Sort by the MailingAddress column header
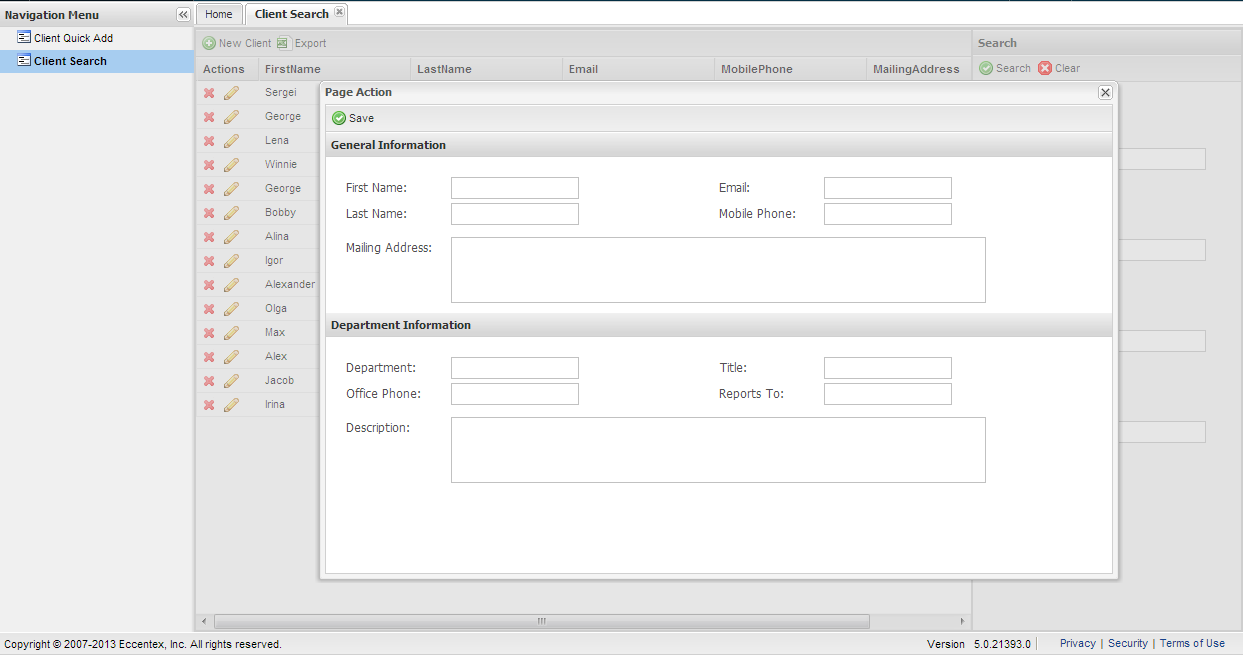This screenshot has width=1243, height=655. 919,69
